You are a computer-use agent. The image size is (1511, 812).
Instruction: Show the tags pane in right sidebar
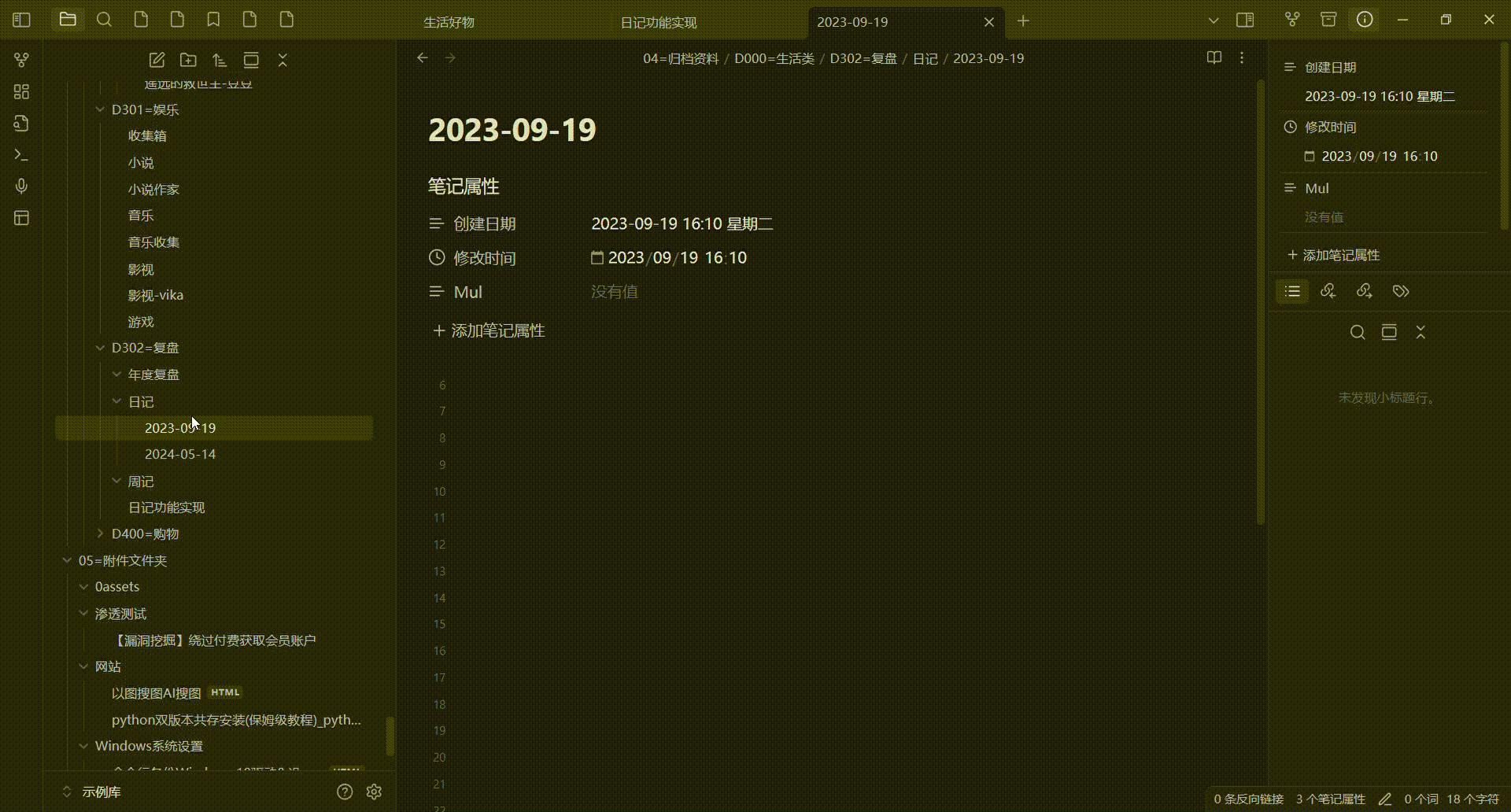pyautogui.click(x=1400, y=291)
